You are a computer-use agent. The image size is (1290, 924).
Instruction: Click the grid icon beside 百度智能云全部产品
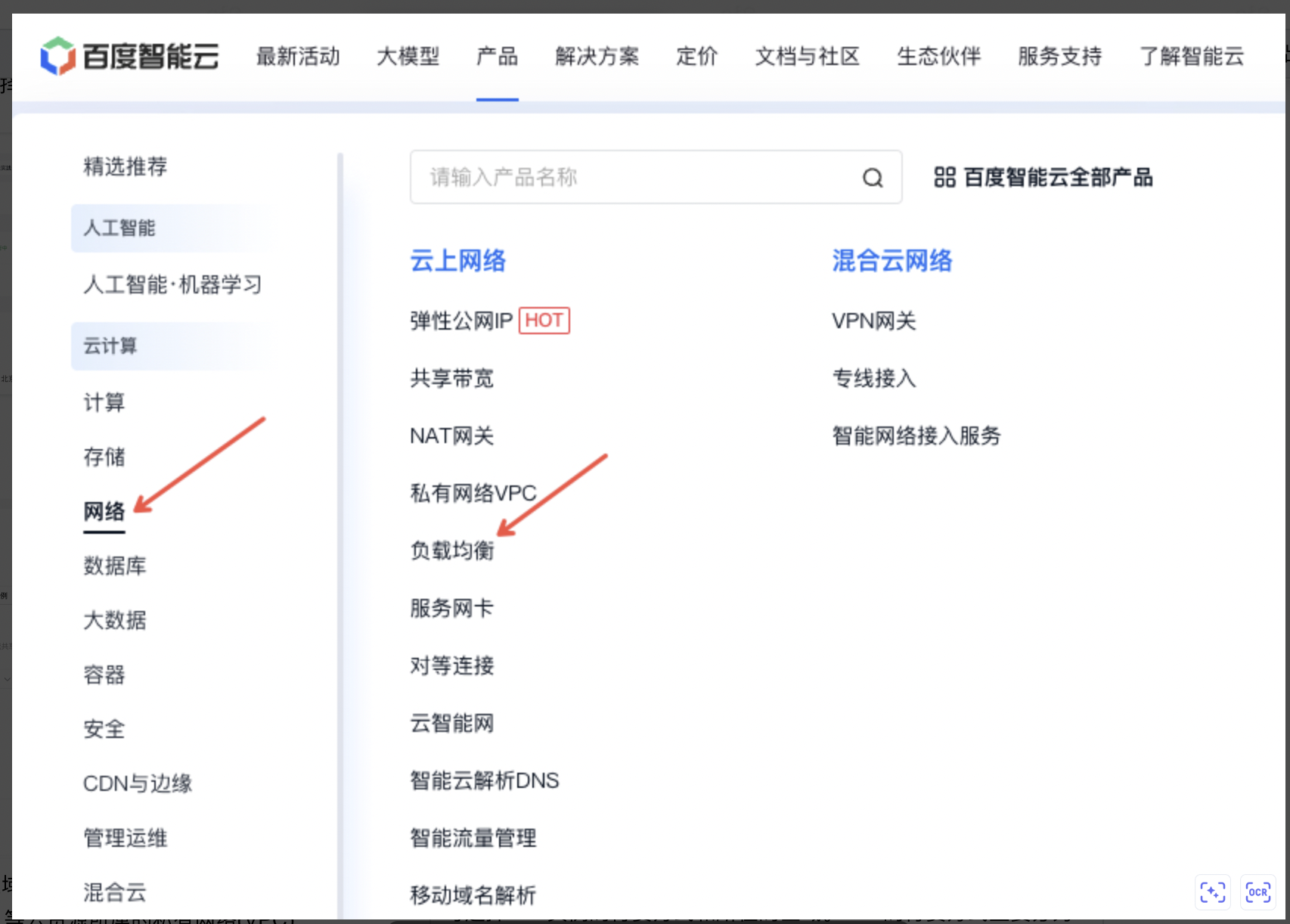[x=944, y=178]
